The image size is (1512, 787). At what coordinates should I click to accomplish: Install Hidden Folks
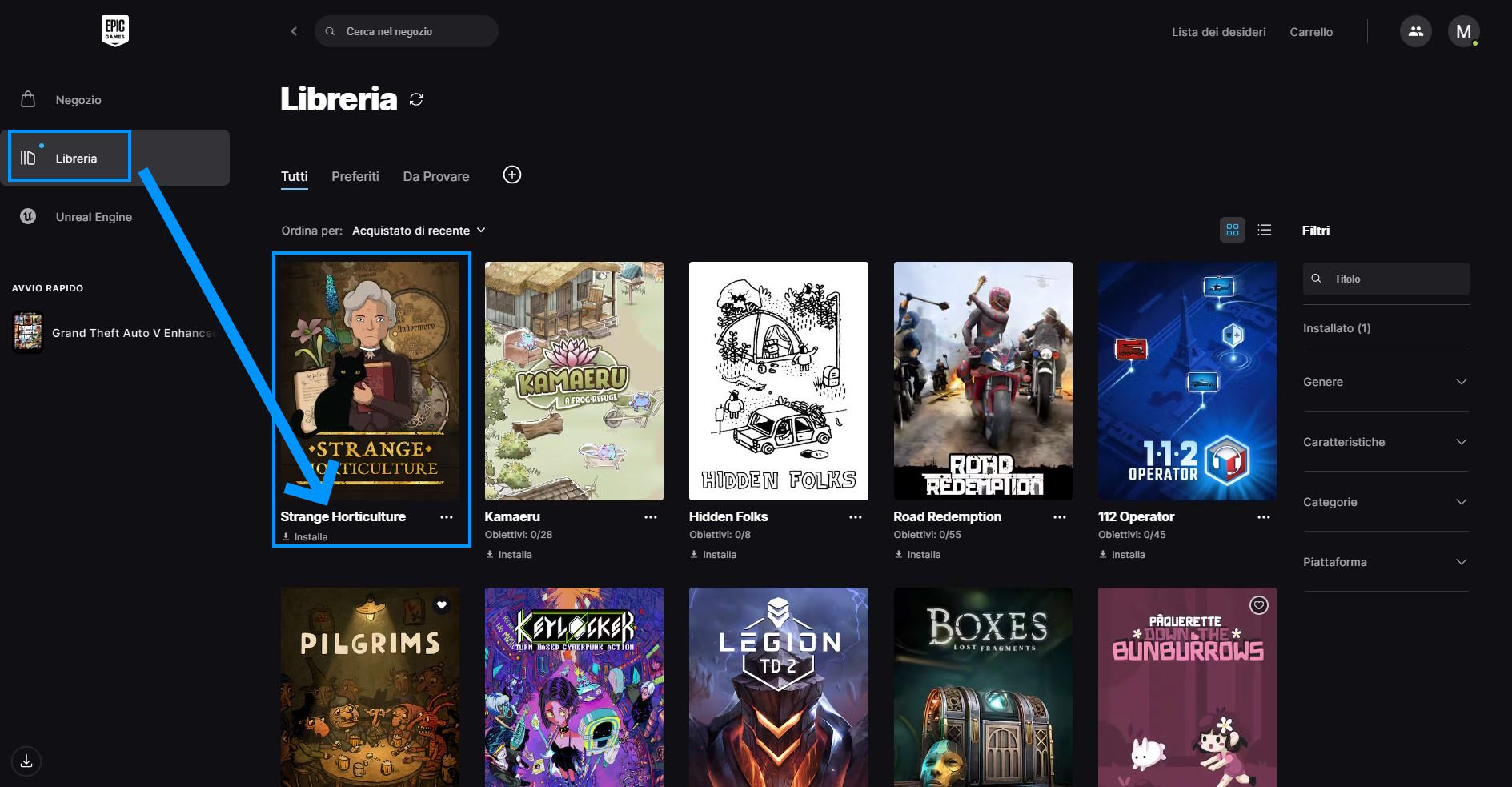[x=713, y=554]
